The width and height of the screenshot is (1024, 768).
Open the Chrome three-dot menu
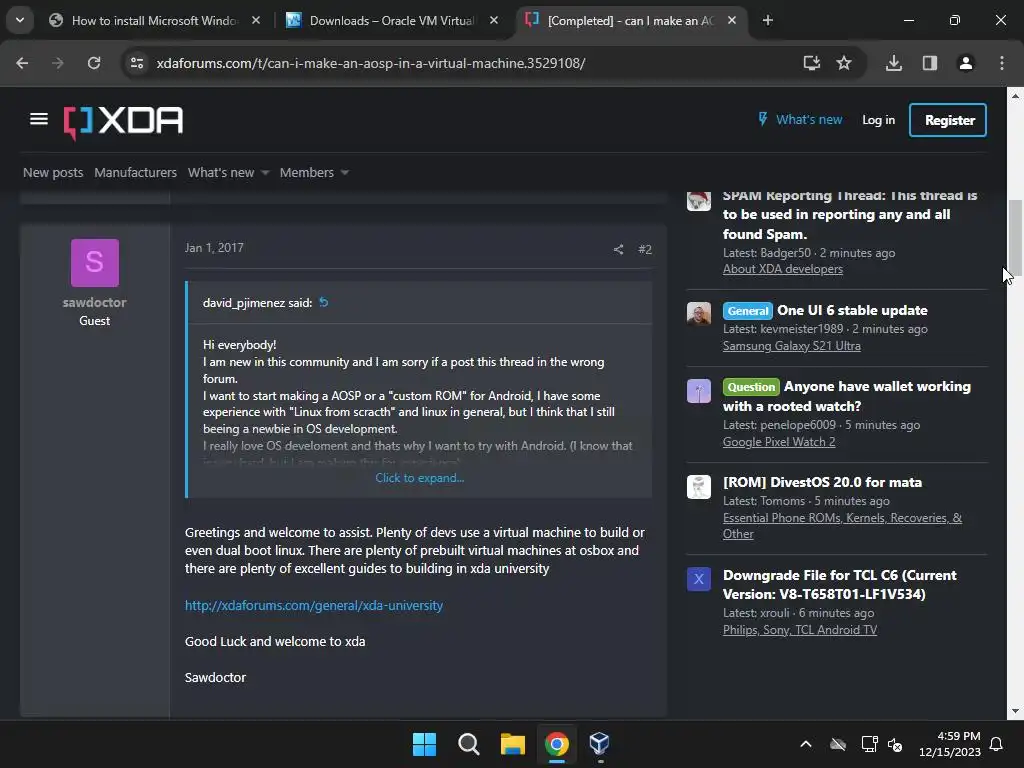1002,63
